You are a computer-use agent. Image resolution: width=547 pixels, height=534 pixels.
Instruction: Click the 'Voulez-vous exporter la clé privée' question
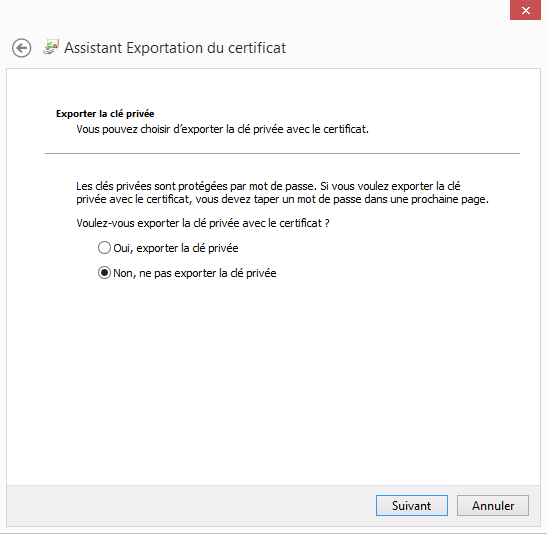pos(203,223)
